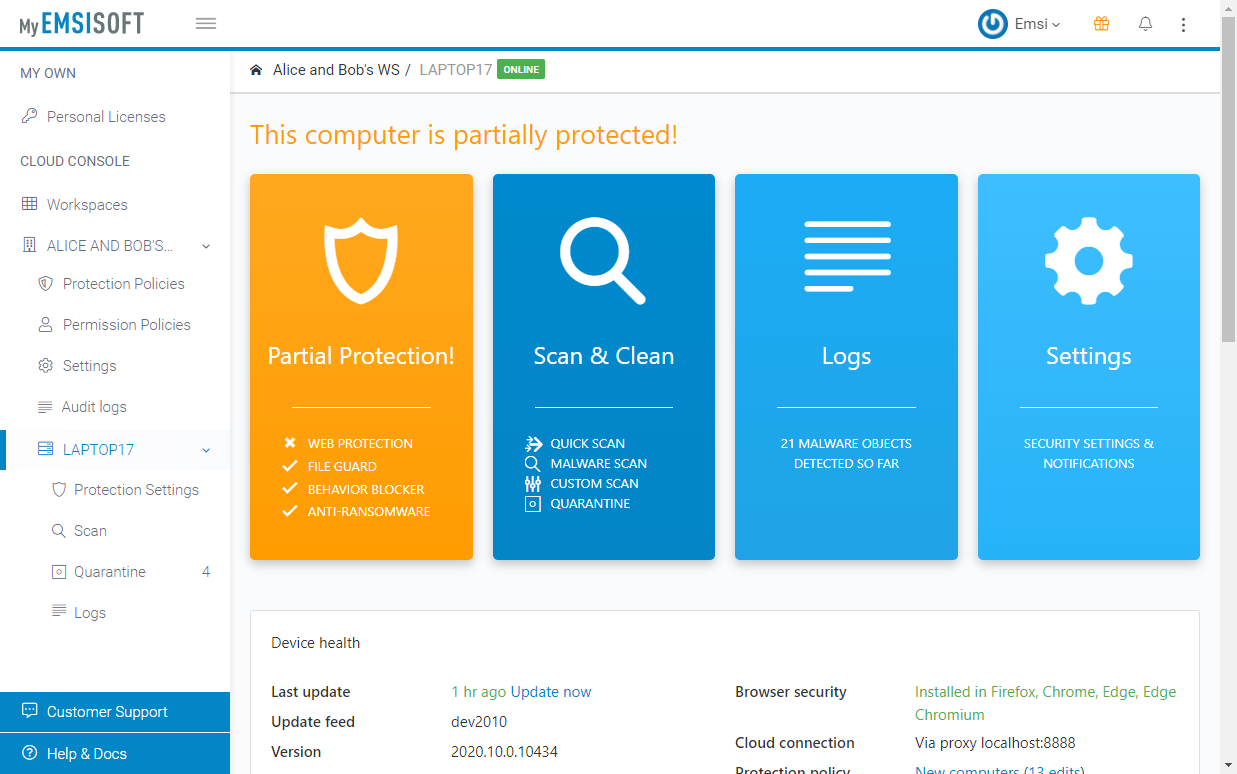
Task: Go to Workspaces
Action: tap(87, 205)
